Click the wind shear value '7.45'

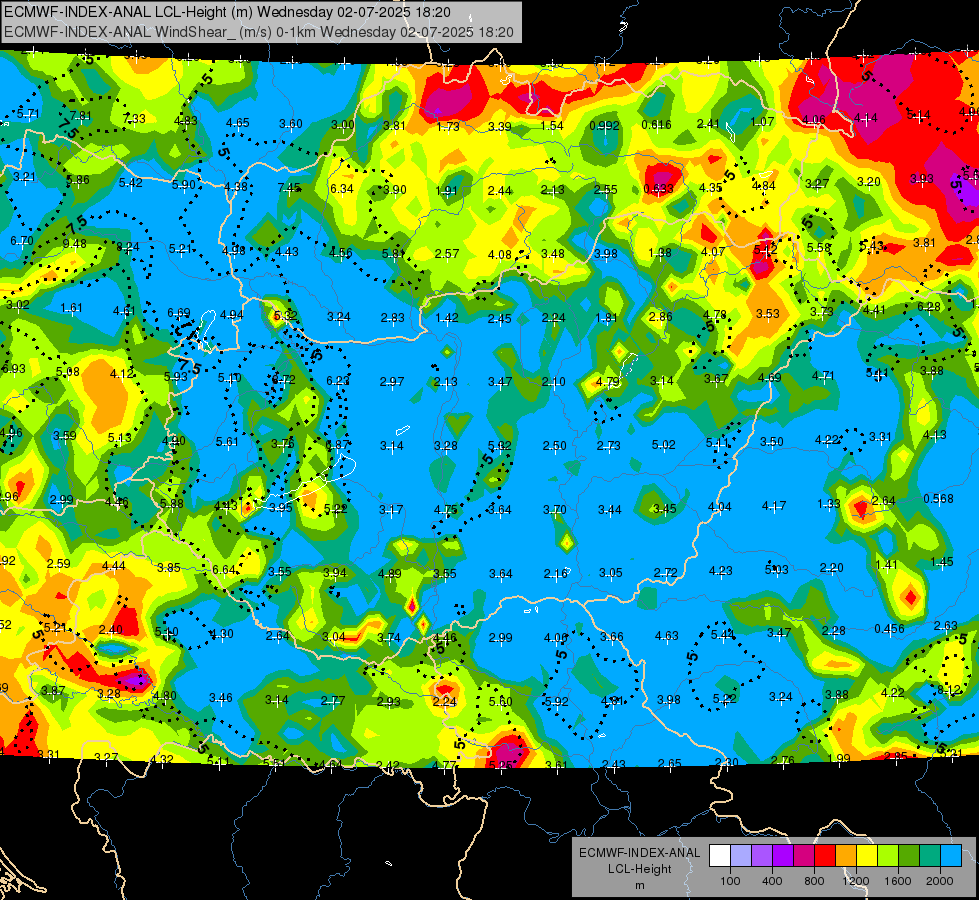point(289,187)
